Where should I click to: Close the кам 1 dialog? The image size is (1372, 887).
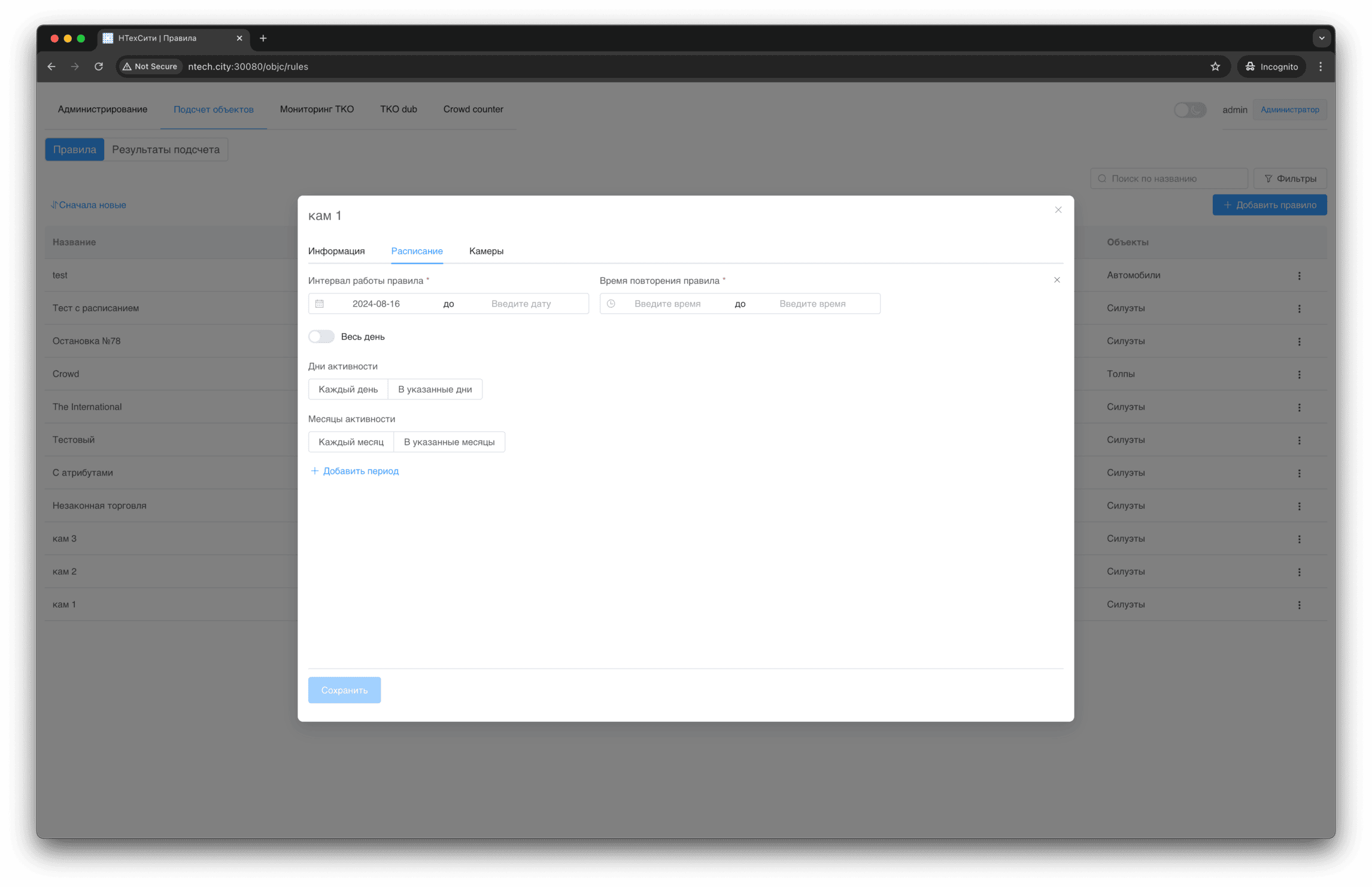tap(1058, 210)
